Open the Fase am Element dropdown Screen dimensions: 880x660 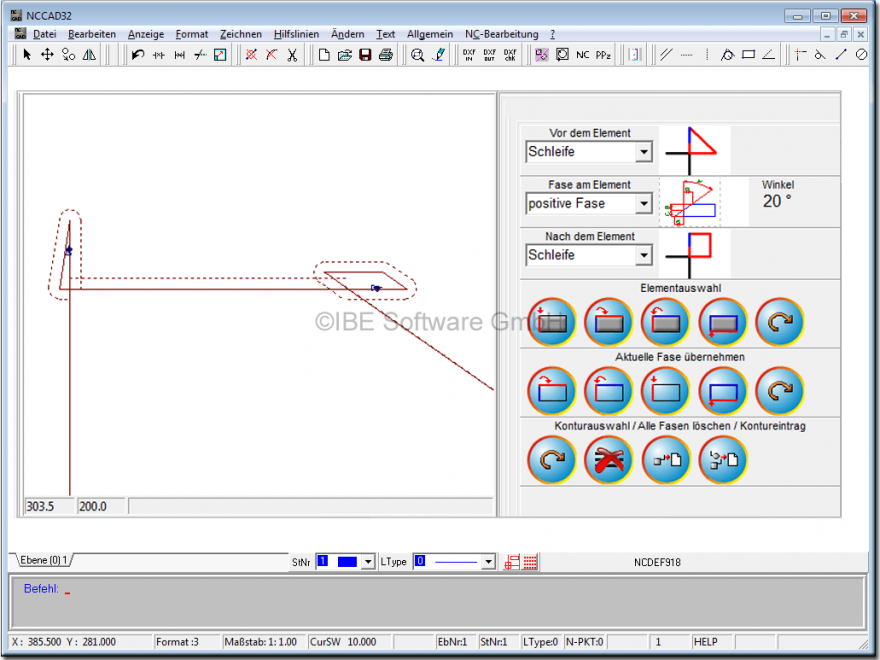pos(644,203)
